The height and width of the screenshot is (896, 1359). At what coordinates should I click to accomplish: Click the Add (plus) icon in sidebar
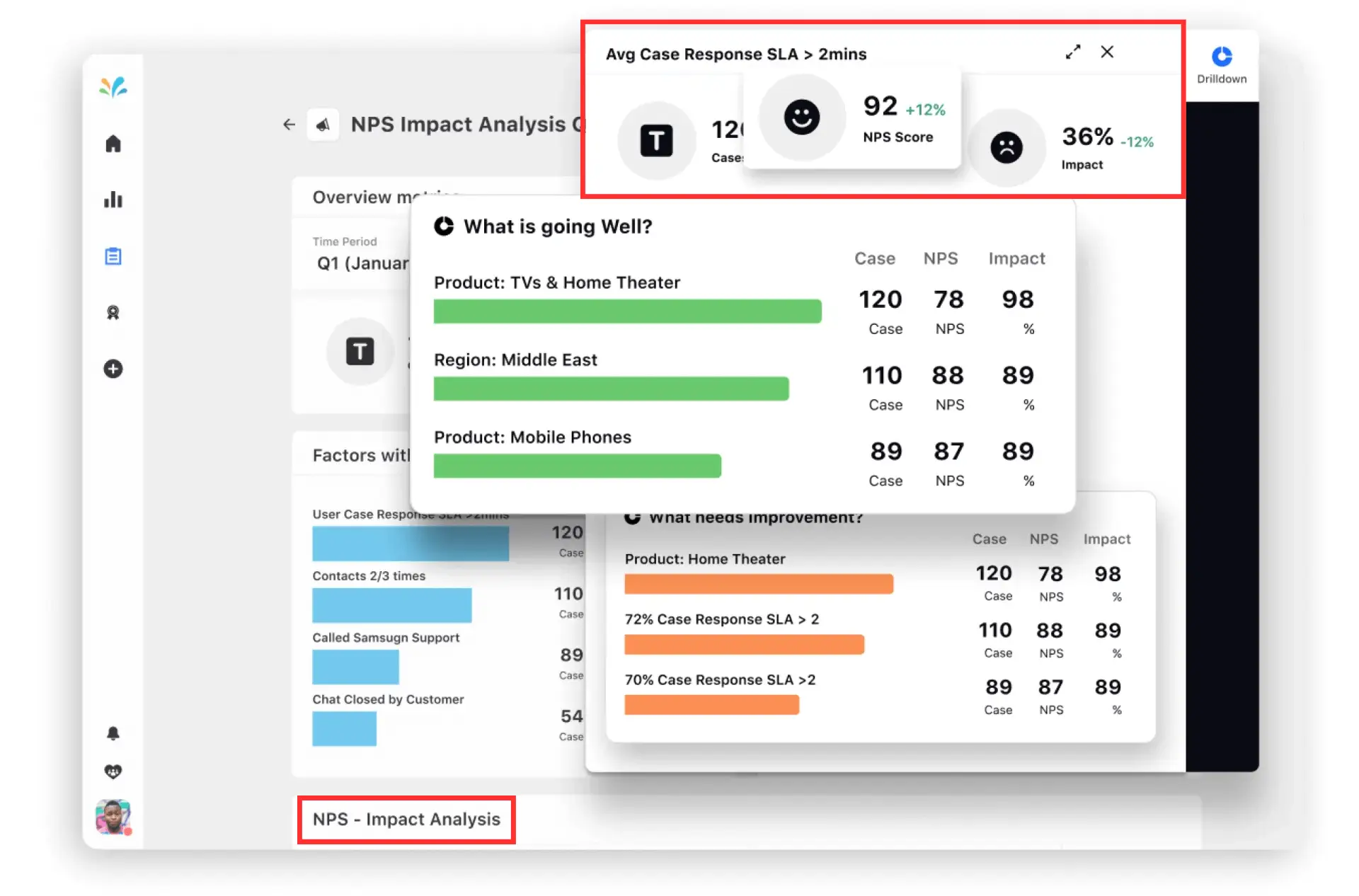(113, 369)
